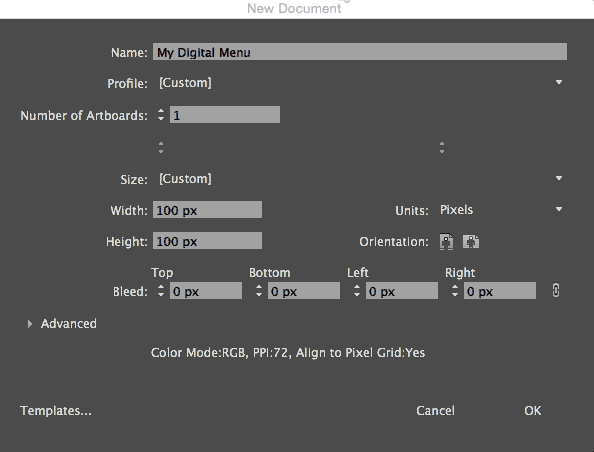Click the Right bleed input field

(x=500, y=291)
